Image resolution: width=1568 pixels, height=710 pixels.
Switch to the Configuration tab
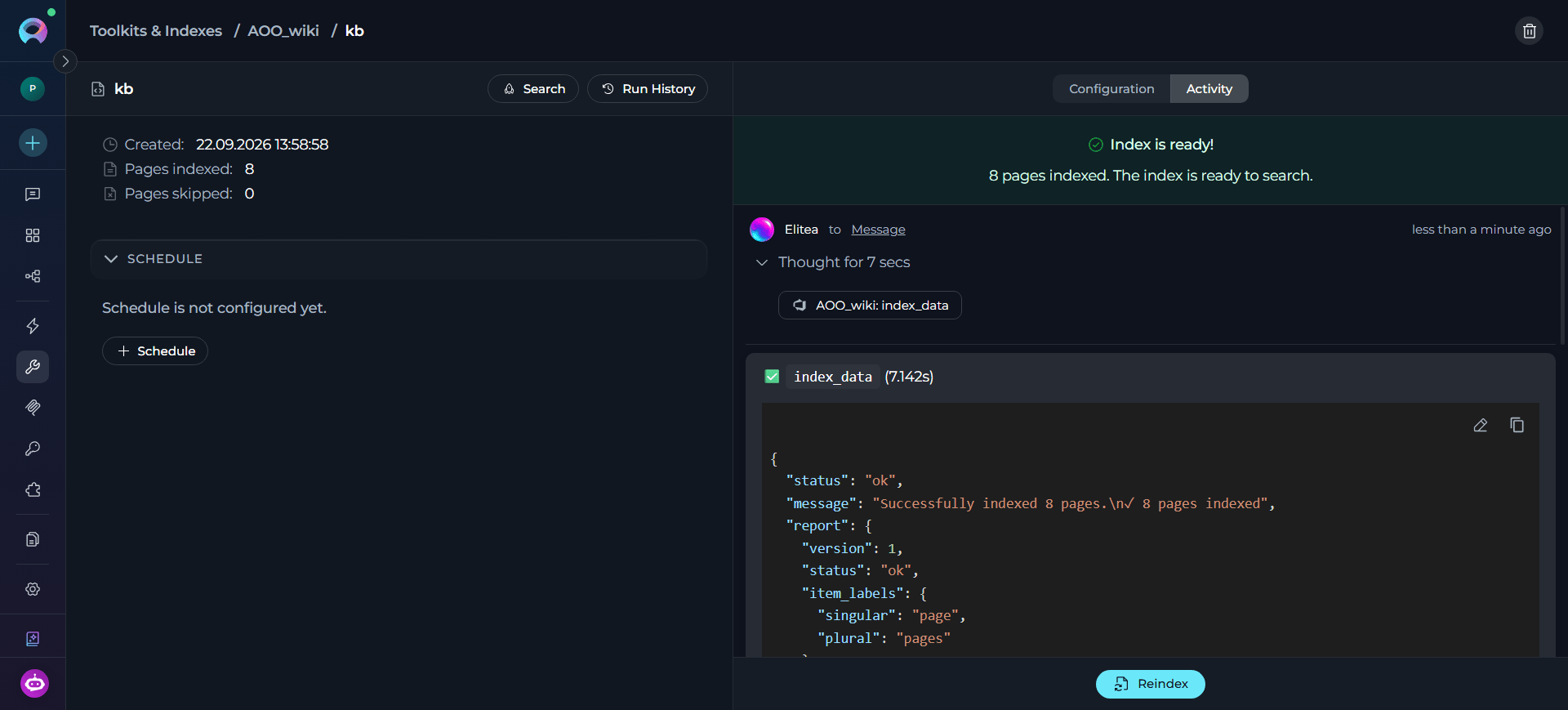[x=1111, y=89]
